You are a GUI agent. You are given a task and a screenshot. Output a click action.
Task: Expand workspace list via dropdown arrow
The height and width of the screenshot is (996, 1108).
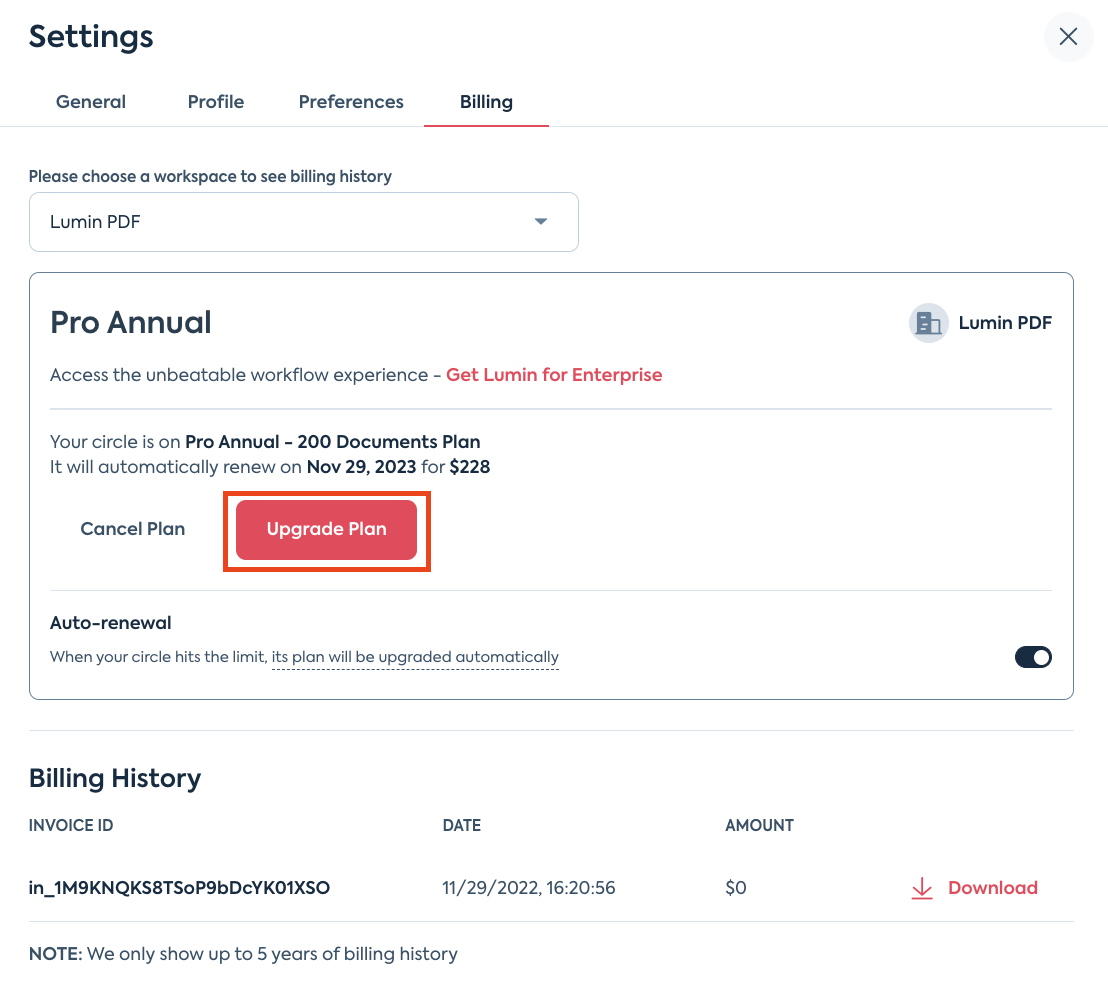(x=541, y=222)
